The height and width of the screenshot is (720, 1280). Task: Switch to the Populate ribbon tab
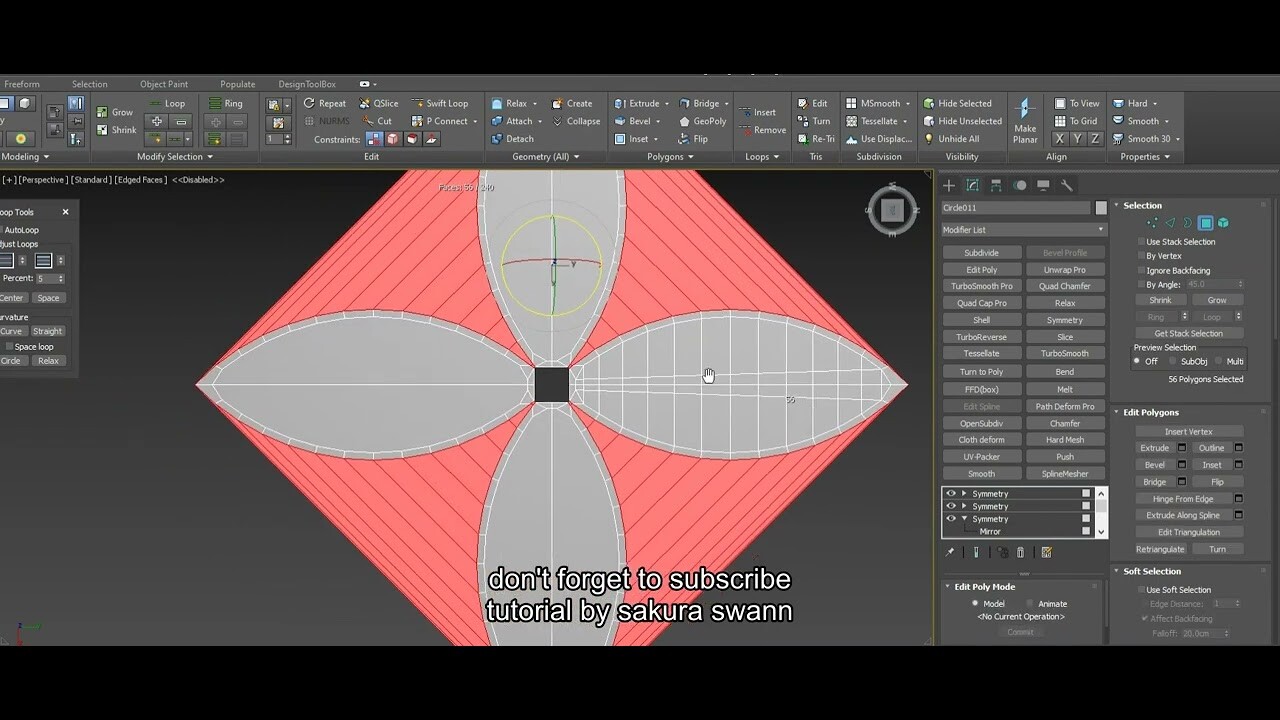237,84
